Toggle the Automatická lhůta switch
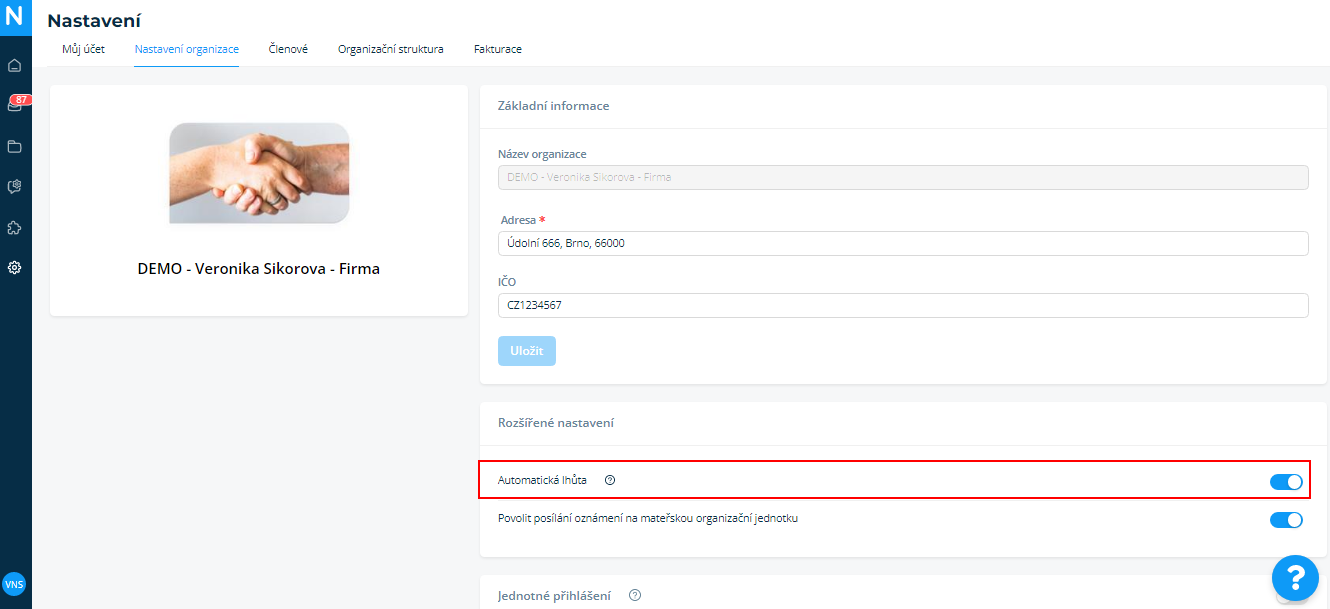This screenshot has width=1330, height=609. 1286,482
